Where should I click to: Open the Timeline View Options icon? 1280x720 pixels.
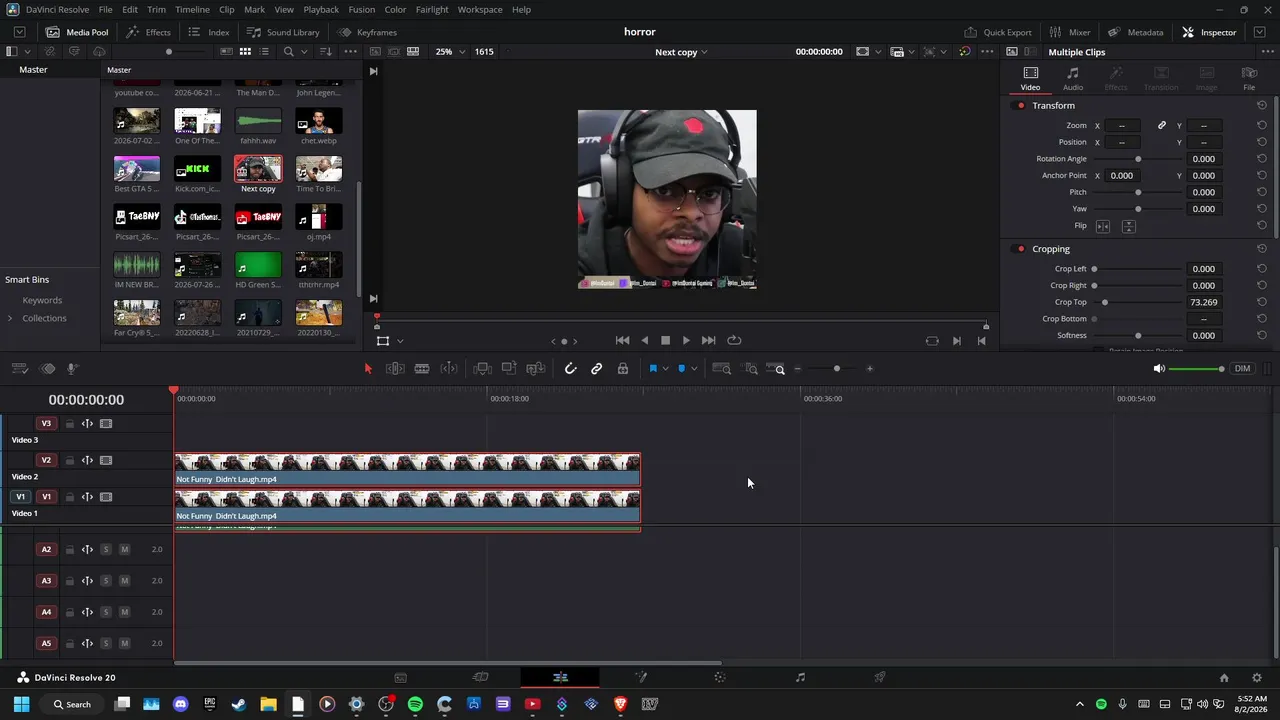click(19, 369)
